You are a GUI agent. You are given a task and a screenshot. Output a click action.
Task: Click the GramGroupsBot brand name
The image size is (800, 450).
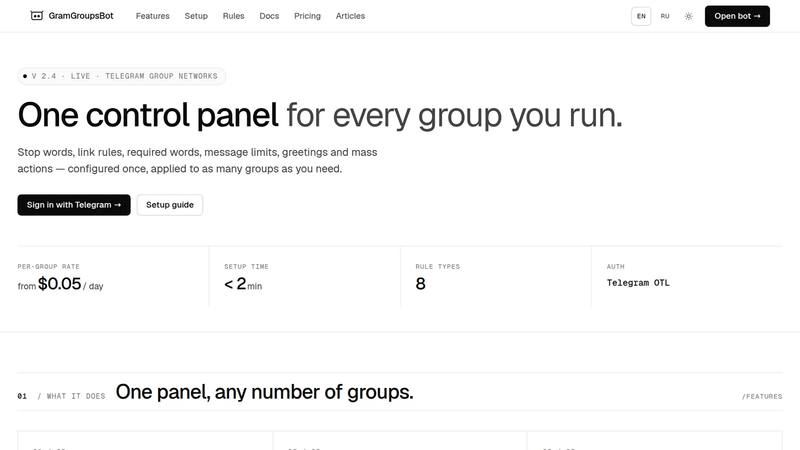coord(81,16)
